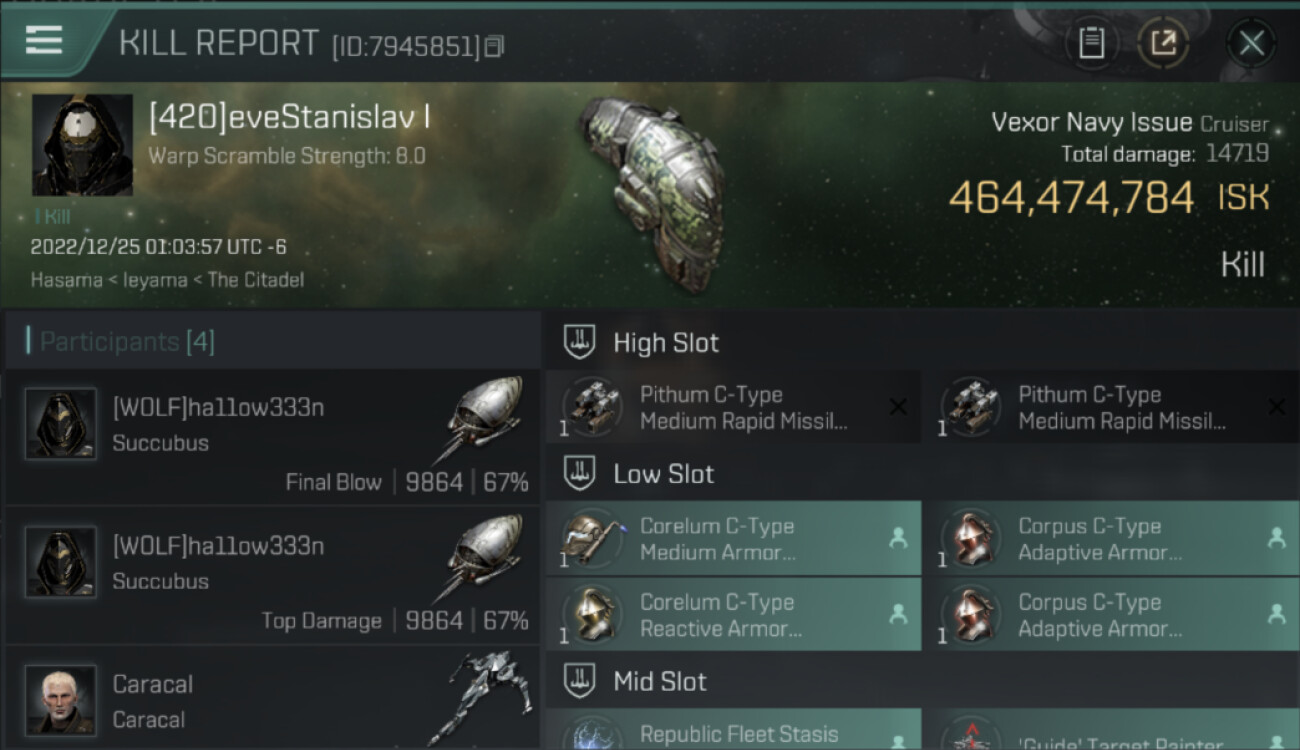Expand the Mid Slot section icon
The image size is (1300, 750).
coord(579,682)
